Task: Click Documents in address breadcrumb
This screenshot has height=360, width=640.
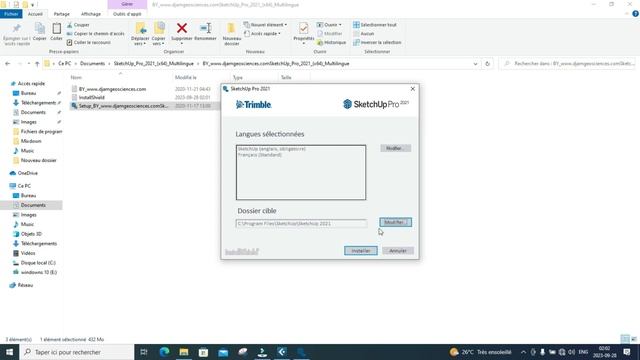Action: [x=92, y=64]
